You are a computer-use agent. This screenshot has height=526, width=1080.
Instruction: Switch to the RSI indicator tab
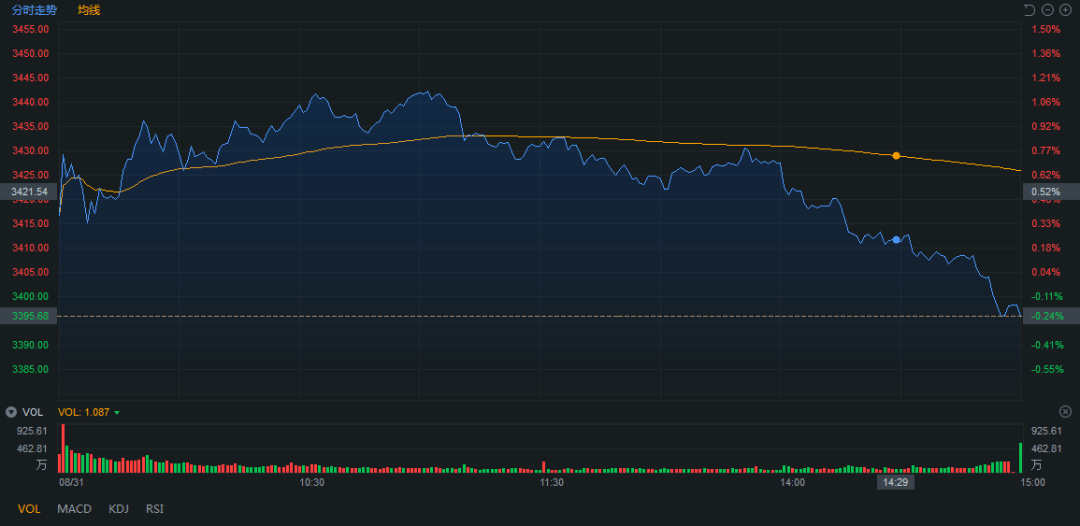click(154, 509)
